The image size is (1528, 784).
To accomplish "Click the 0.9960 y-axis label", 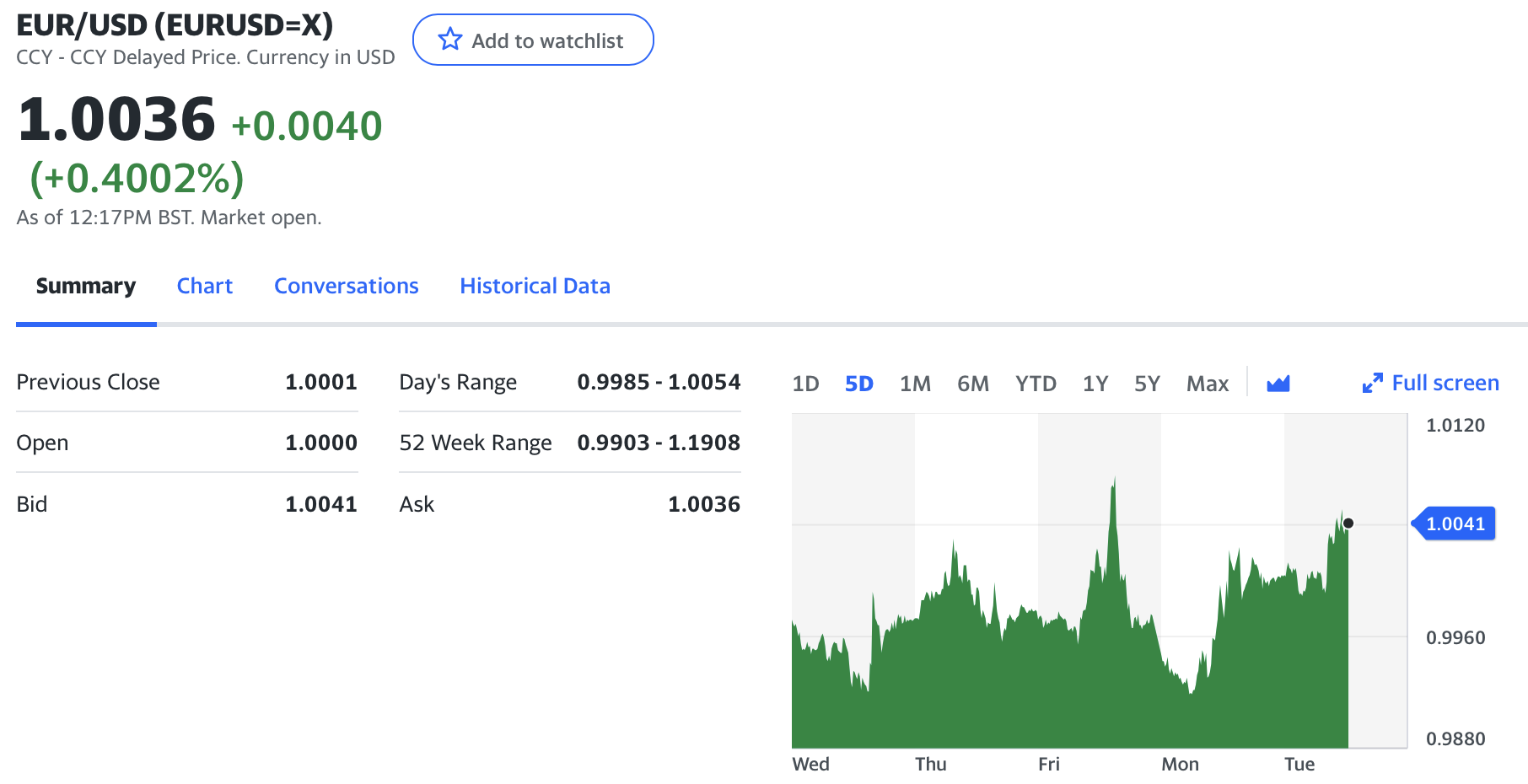I will (1455, 637).
